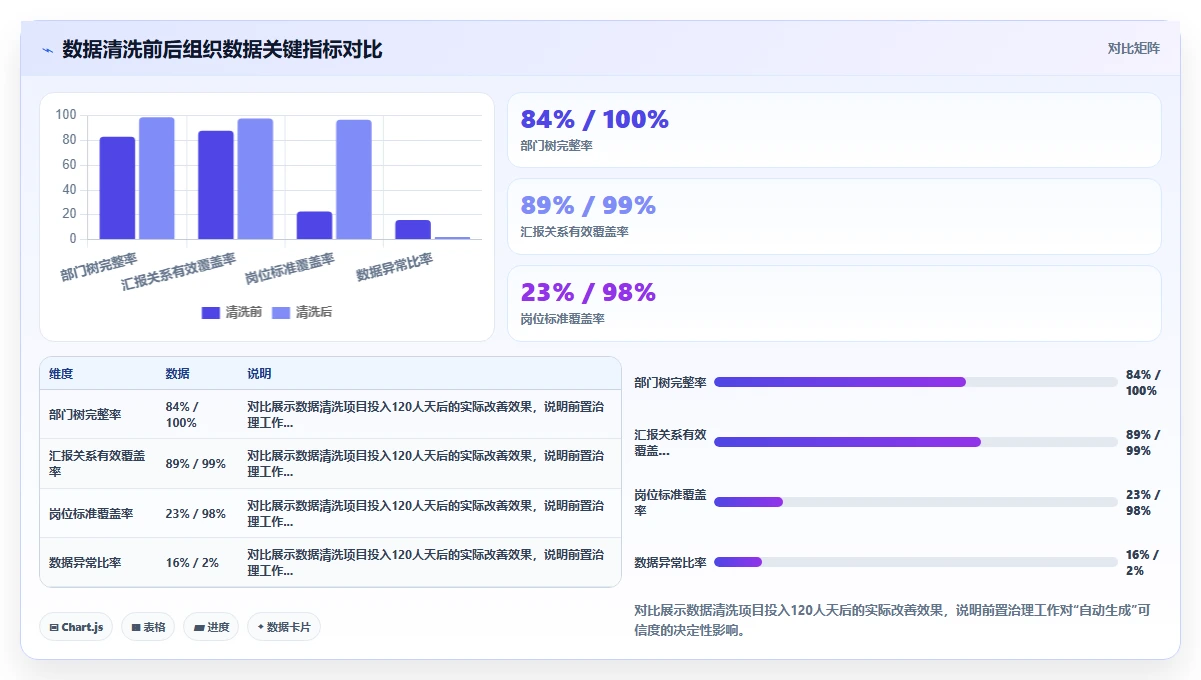Click the 89% / 99% table cell
Image resolution: width=1201 pixels, height=680 pixels.
pos(197,464)
